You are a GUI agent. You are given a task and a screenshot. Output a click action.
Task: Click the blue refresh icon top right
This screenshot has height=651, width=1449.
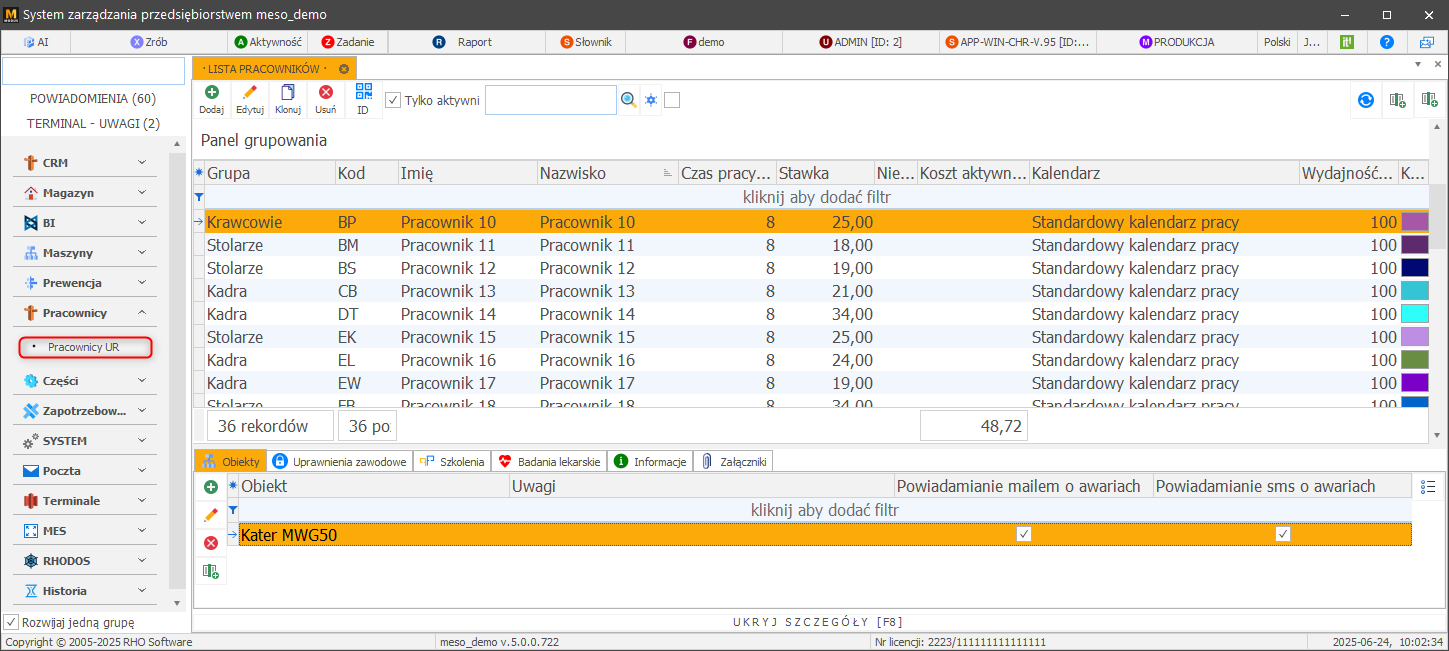(x=1365, y=100)
